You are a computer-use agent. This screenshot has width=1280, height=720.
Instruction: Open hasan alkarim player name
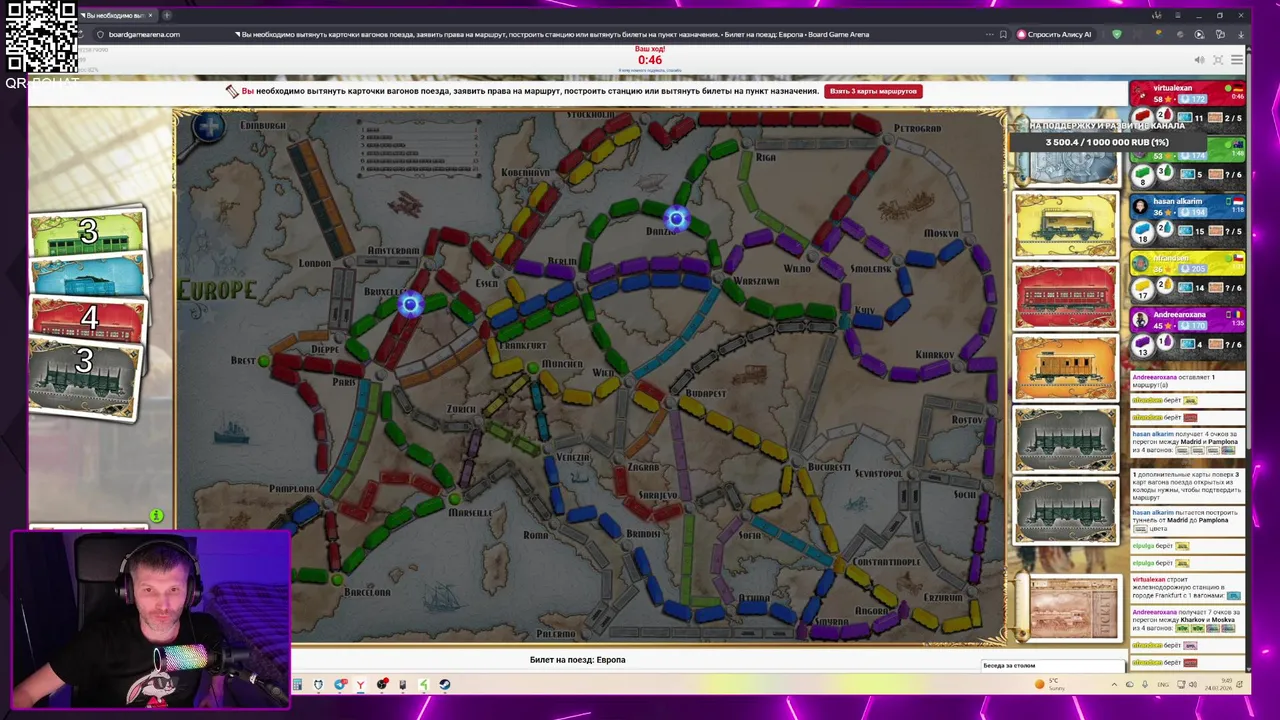(x=1178, y=201)
